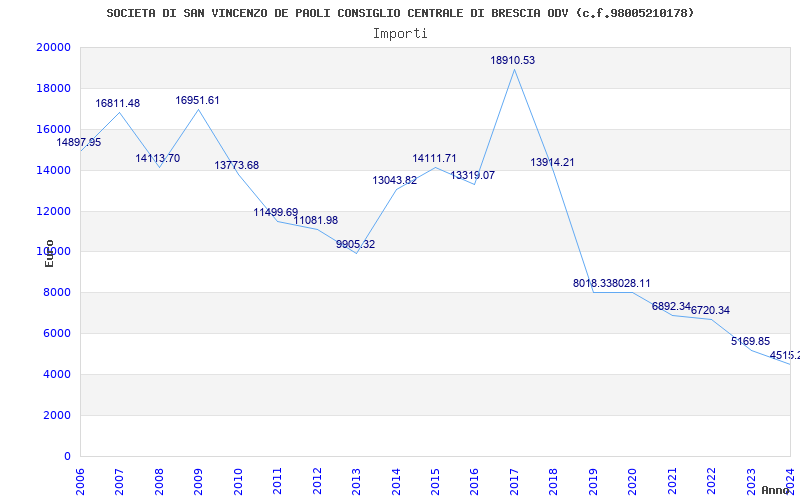
Task: Click the chart title with c.f. 98005210178
Action: pos(401,13)
